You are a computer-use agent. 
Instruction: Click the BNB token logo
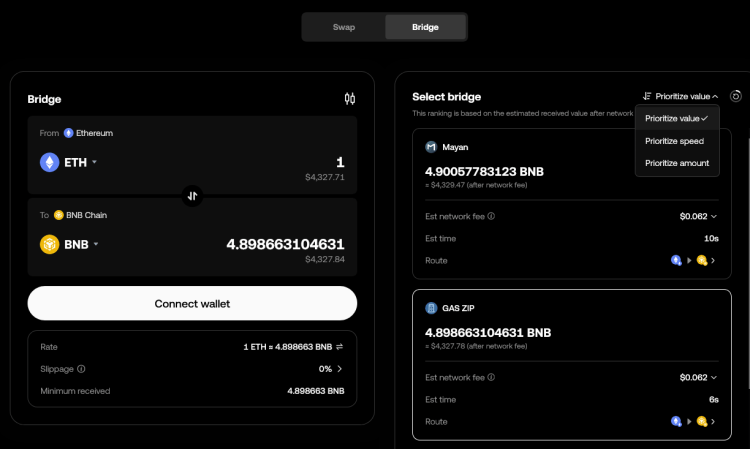click(x=49, y=244)
